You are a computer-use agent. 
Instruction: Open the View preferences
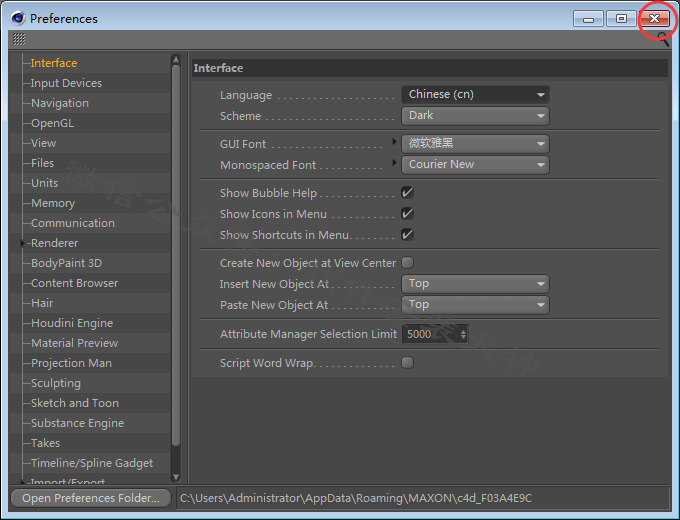click(x=43, y=143)
